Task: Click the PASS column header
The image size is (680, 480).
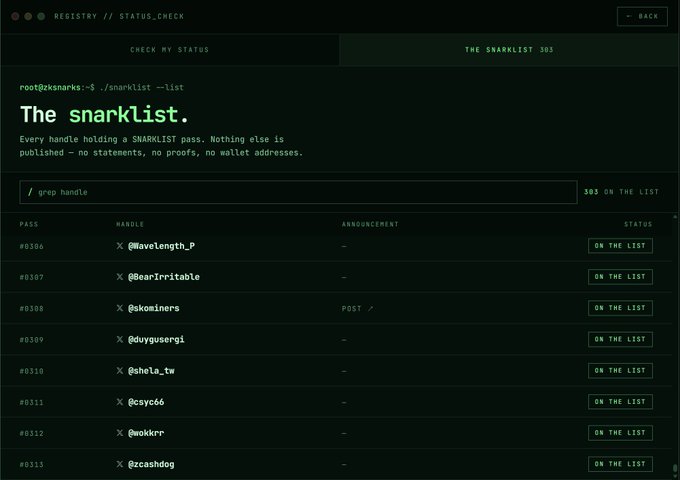Action: pos(29,224)
